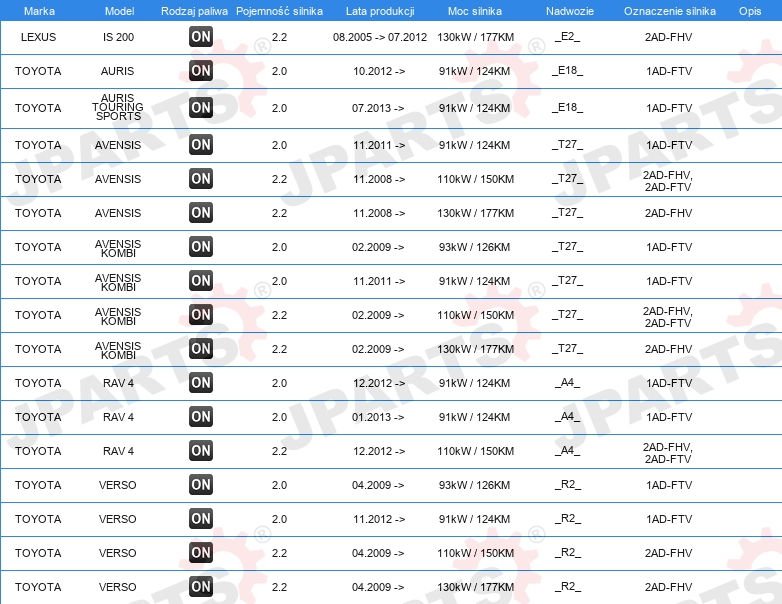Click ON icon in AVENSIS KOMBI 93kW / 126KM row
Screen dimensions: 782x604
pos(200,246)
